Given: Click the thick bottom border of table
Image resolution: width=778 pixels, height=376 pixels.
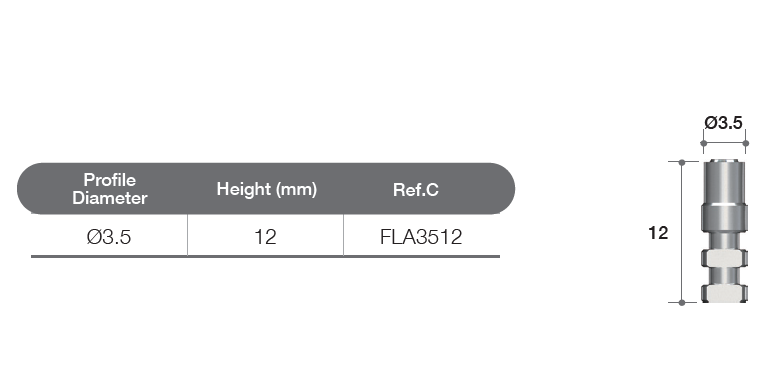Looking at the screenshot, I should click(265, 256).
